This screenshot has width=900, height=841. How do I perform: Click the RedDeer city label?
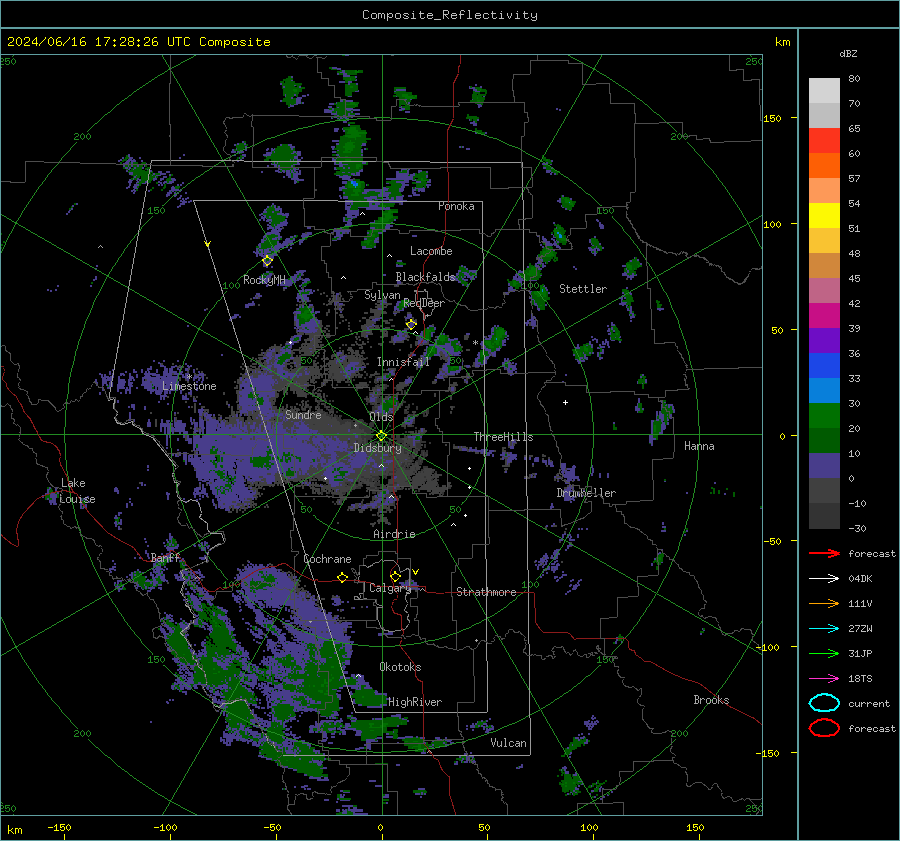[x=424, y=303]
